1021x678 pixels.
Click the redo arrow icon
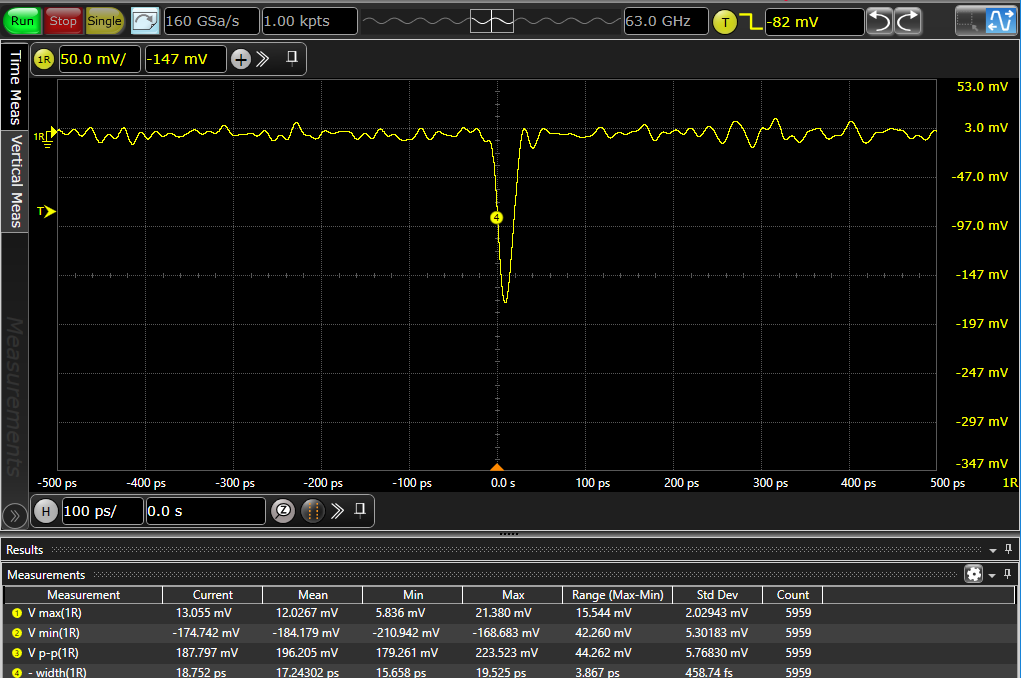pyautogui.click(x=908, y=21)
